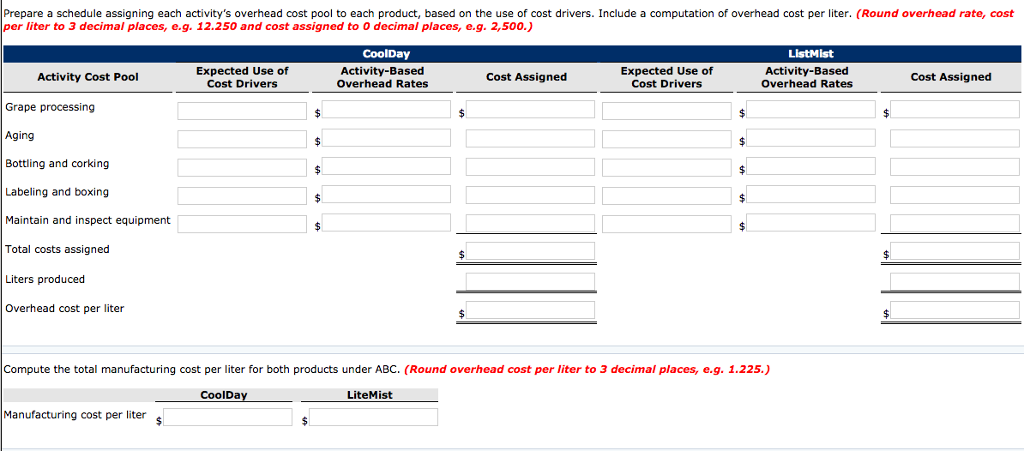Click the 'Total costs assigned' label
The height and width of the screenshot is (451, 1024).
[57, 249]
